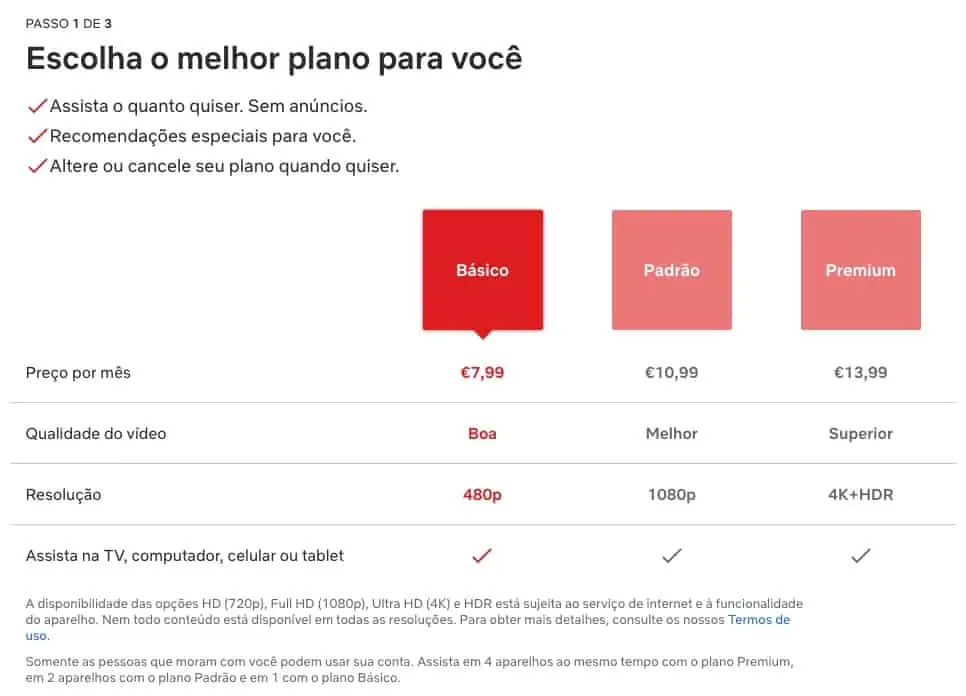This screenshot has height=696, width=966.
Task: Click the red checkmark under Básico column
Action: point(483,555)
